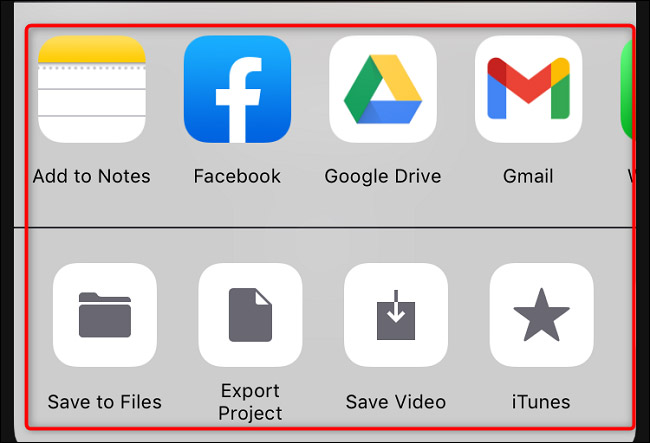Select the iTunes star icon
Screen dimensions: 650x443
(541, 315)
